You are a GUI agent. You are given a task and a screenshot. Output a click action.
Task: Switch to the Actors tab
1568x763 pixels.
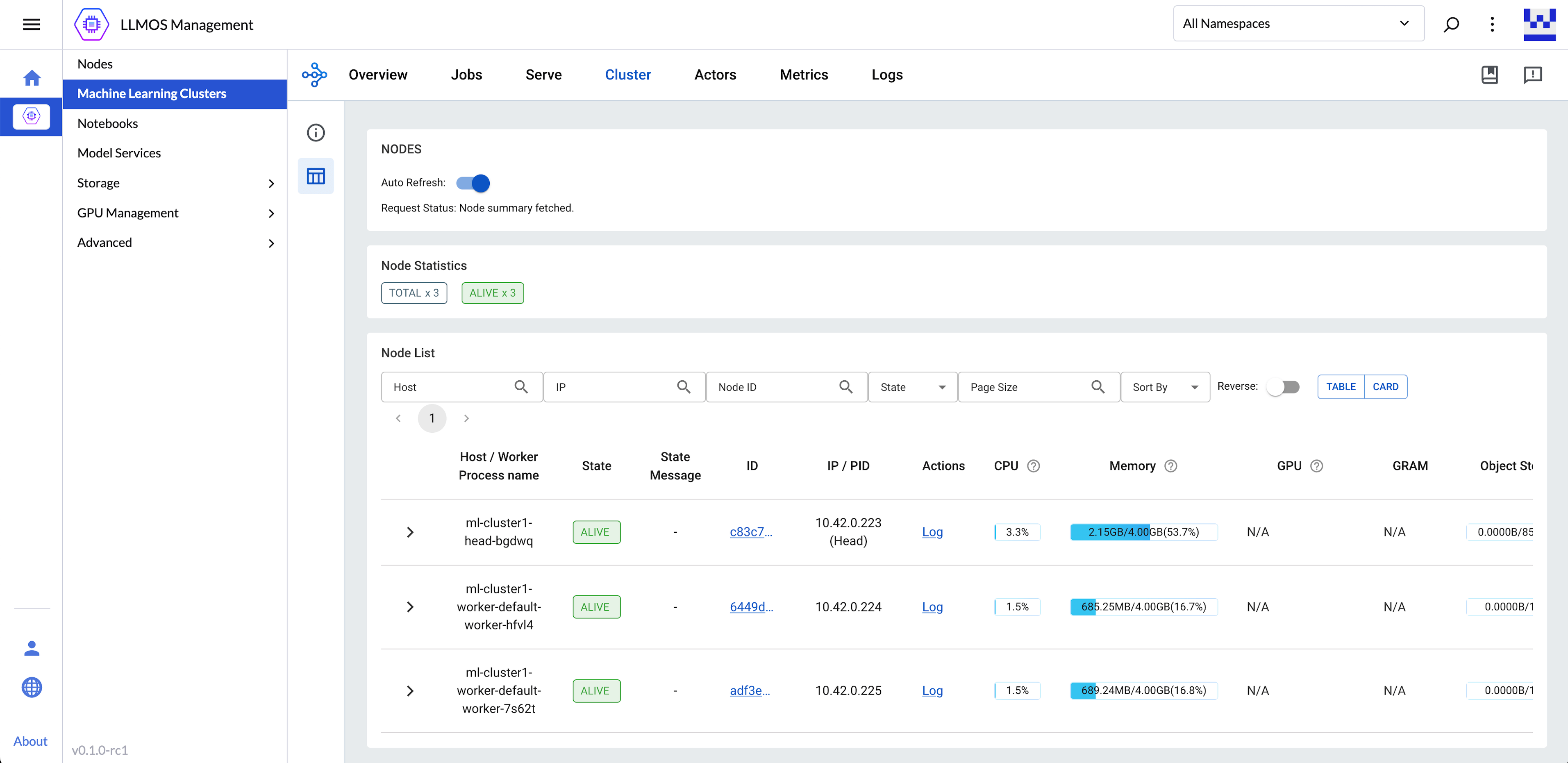pos(715,75)
